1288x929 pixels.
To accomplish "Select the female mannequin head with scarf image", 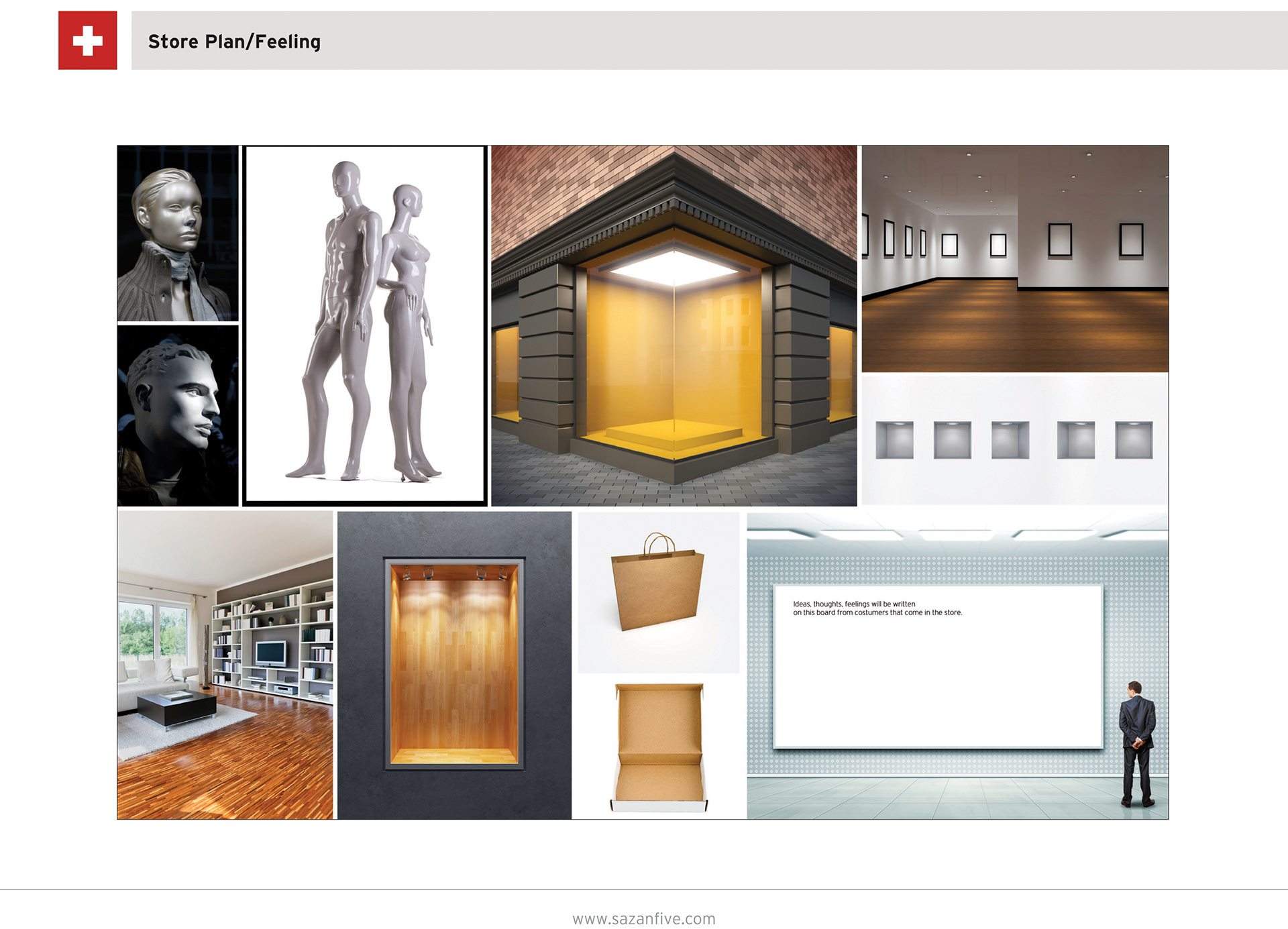I will point(178,233).
